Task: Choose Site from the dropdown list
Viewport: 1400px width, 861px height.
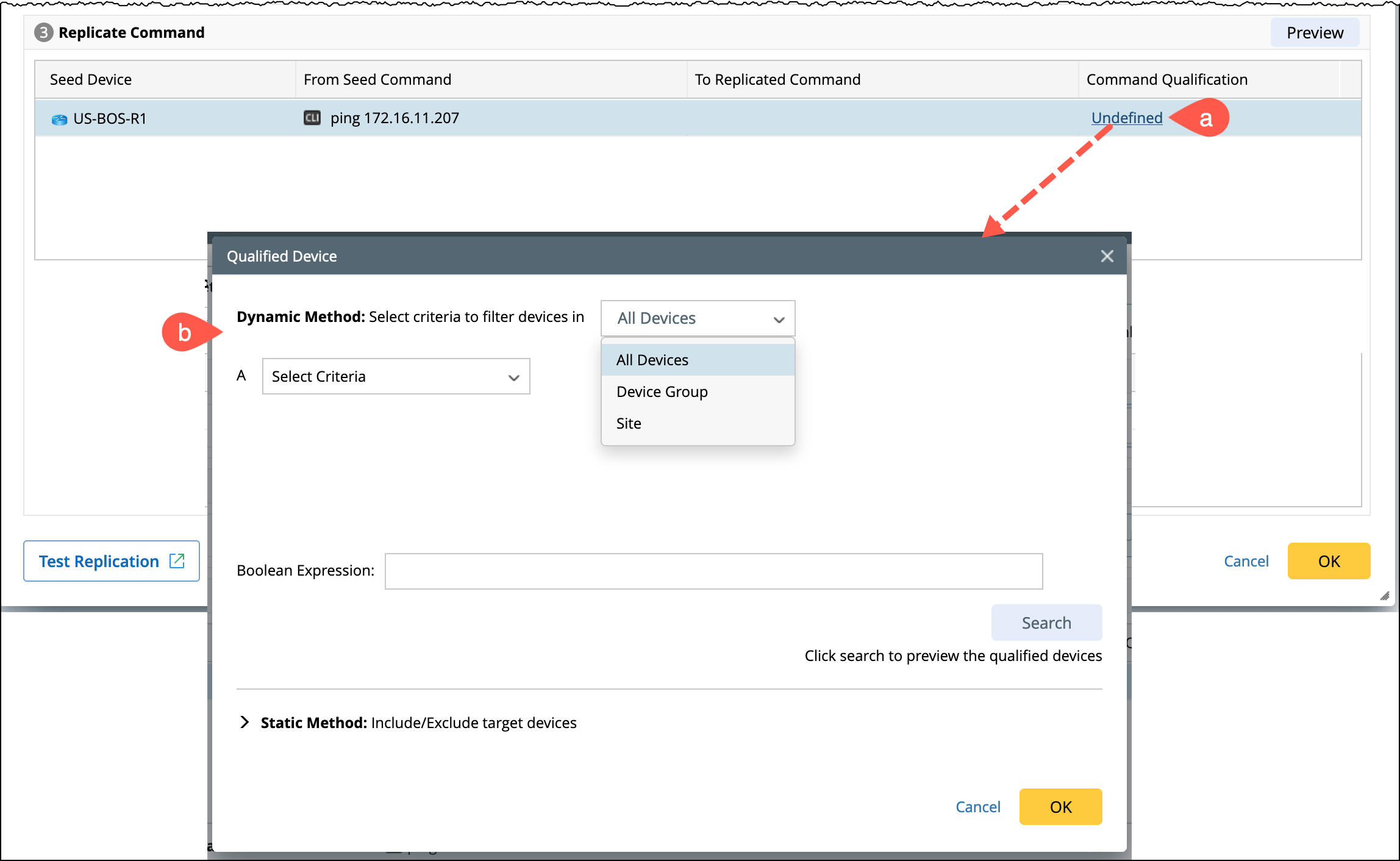Action: point(629,424)
